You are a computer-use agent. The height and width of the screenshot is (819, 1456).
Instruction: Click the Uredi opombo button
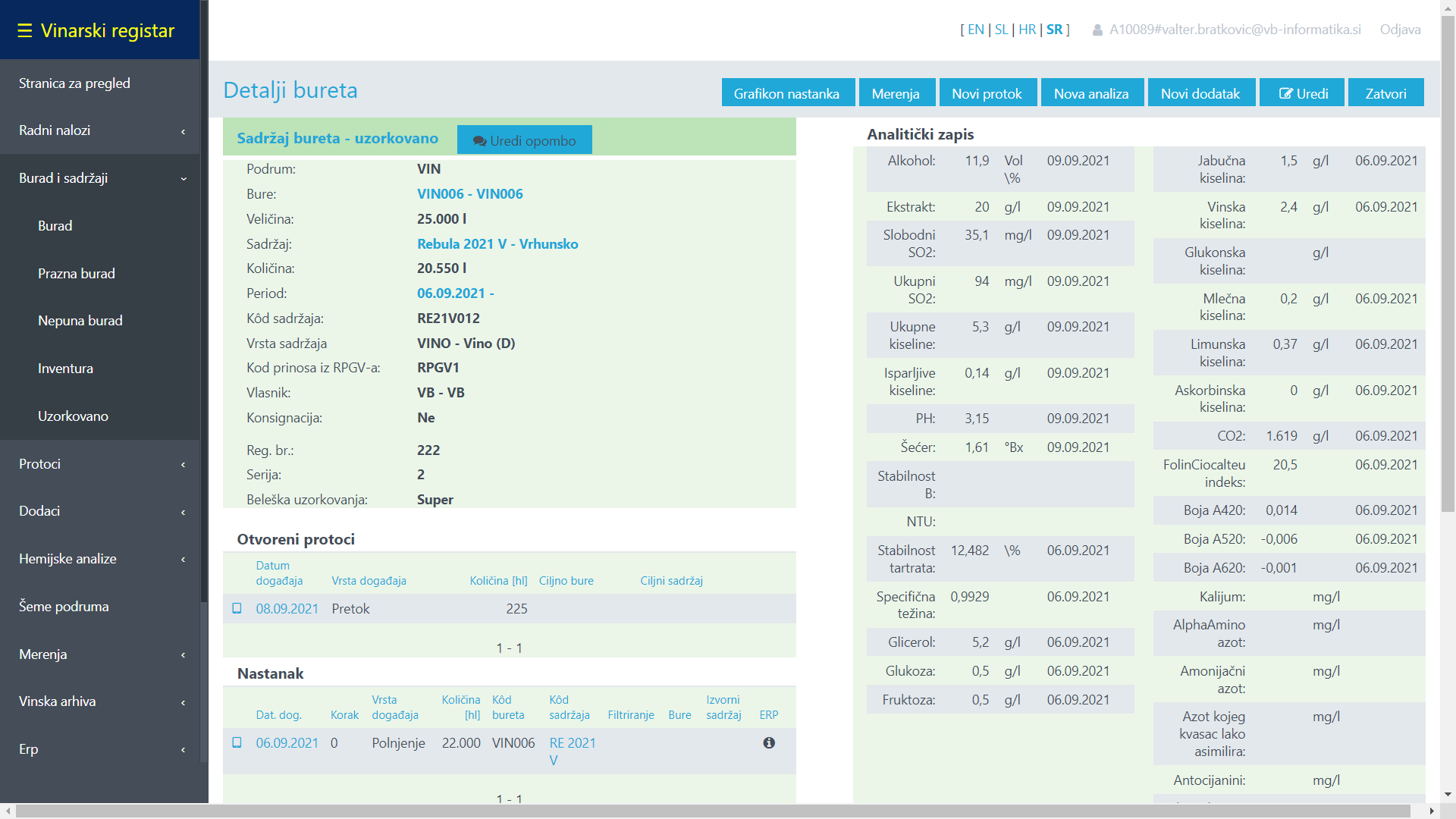525,140
